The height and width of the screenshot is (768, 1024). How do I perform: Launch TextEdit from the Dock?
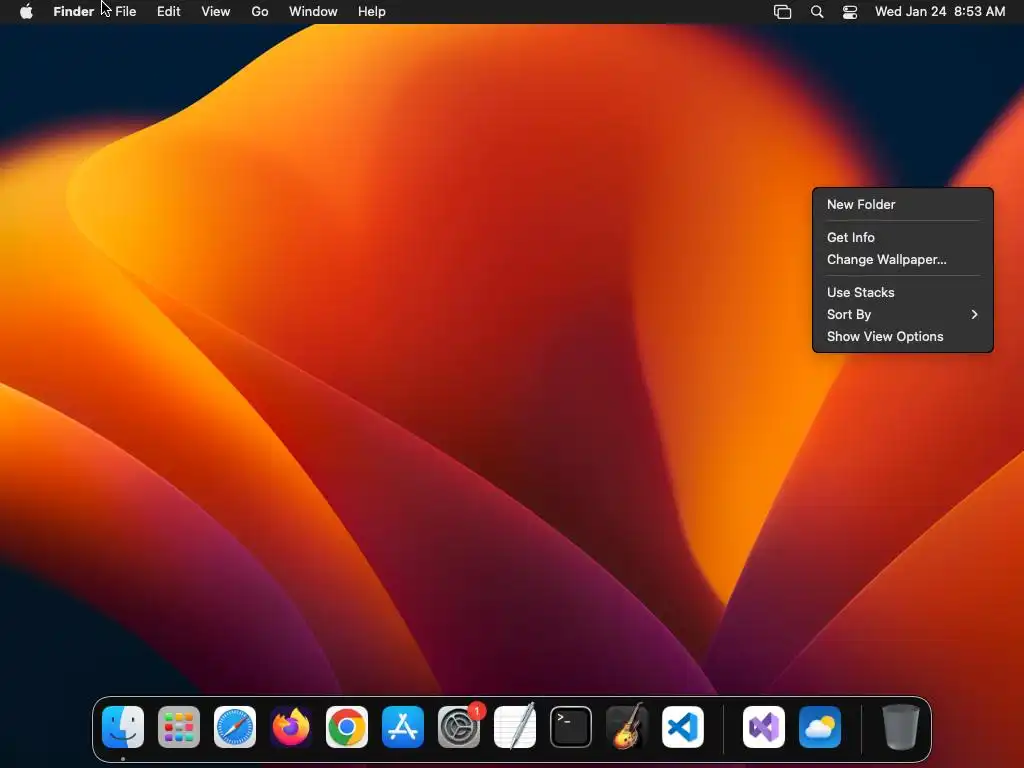click(515, 727)
